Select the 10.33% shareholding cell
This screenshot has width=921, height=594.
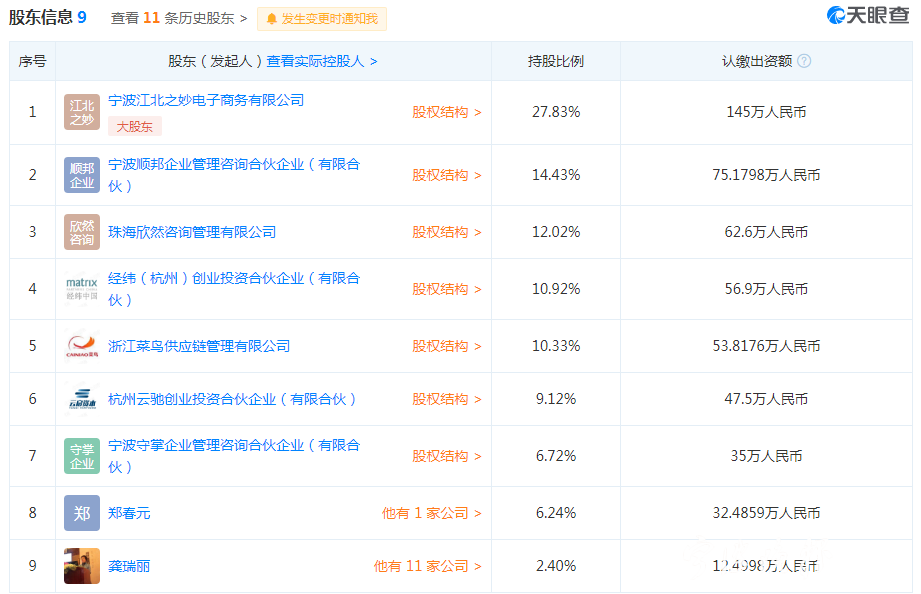(556, 346)
